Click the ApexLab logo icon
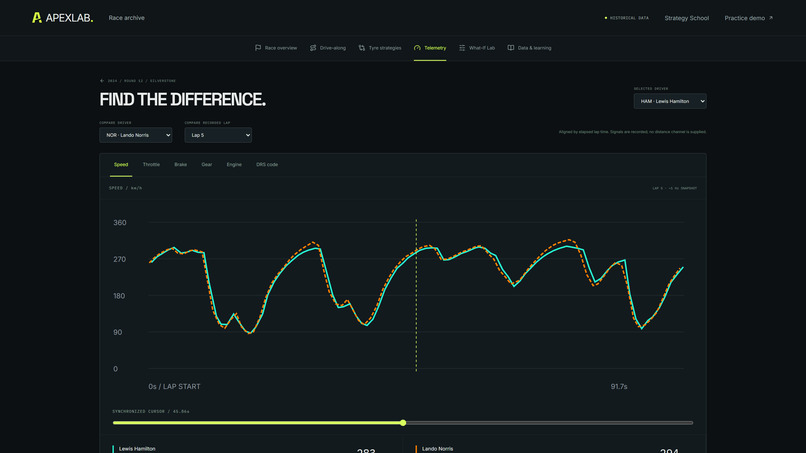 point(36,17)
